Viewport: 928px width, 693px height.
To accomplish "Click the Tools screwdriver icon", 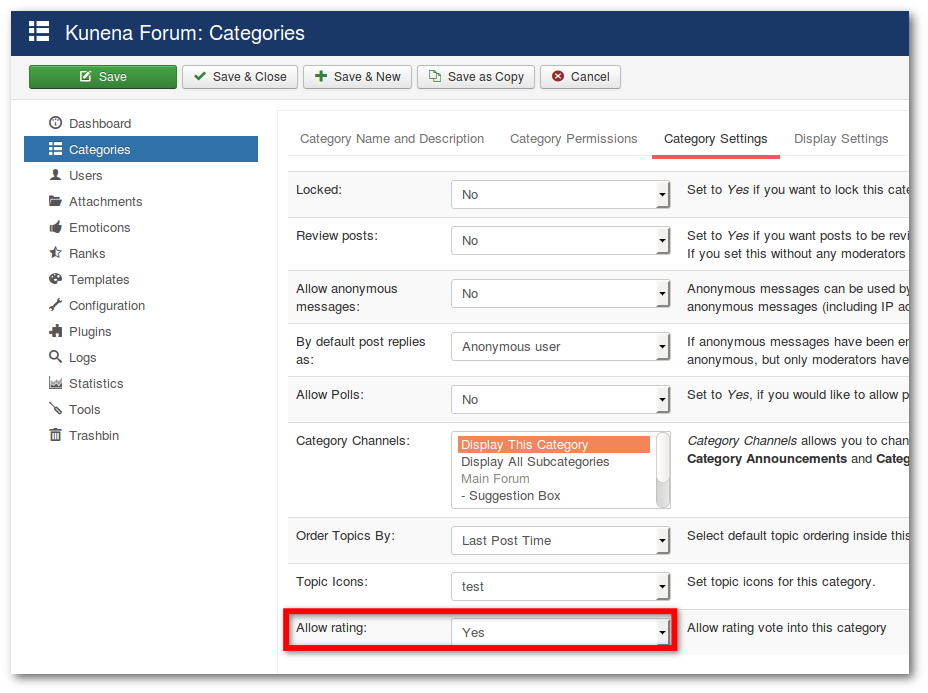I will (55, 409).
